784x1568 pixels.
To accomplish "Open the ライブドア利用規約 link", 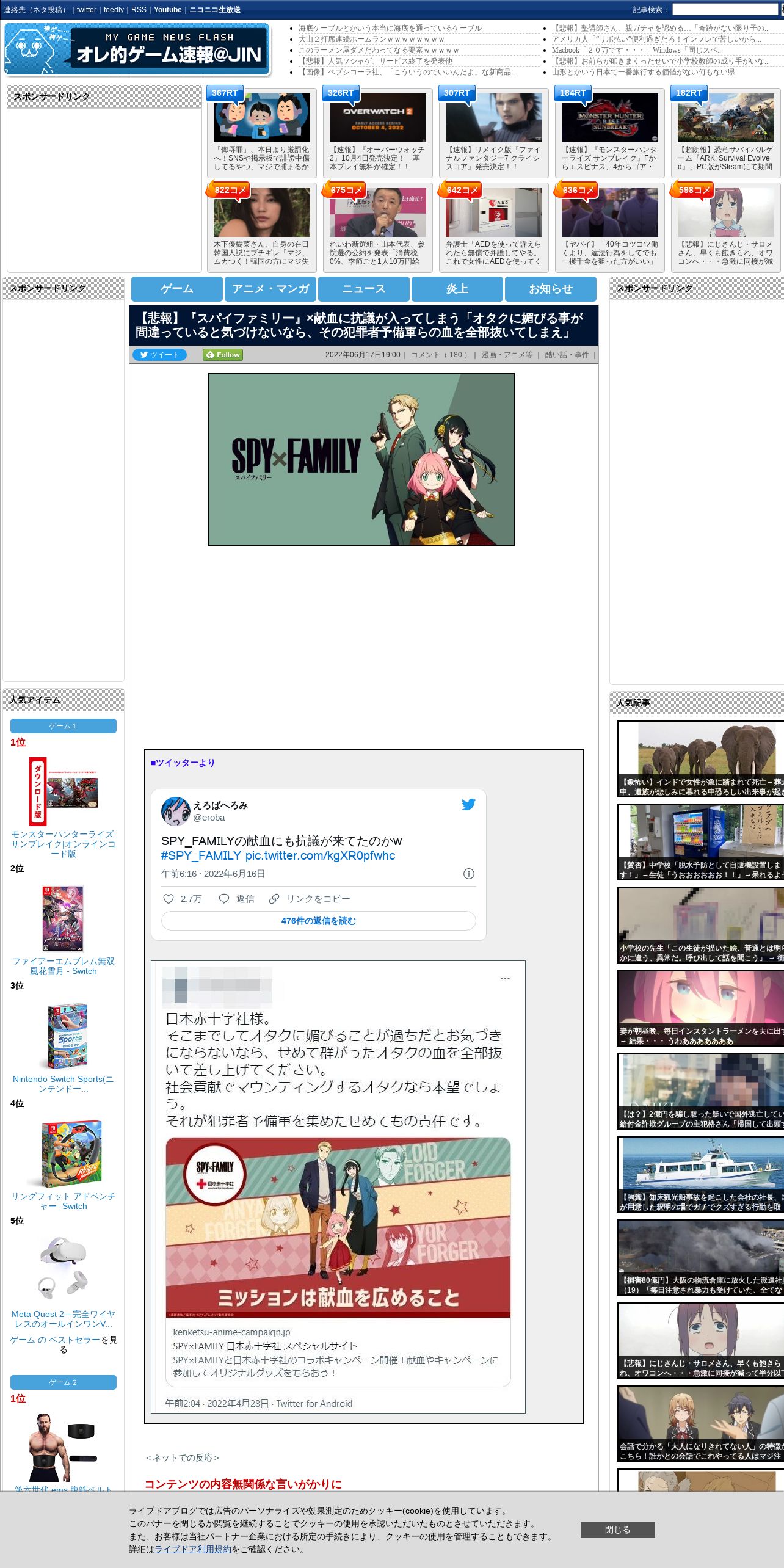I will pyautogui.click(x=193, y=1549).
